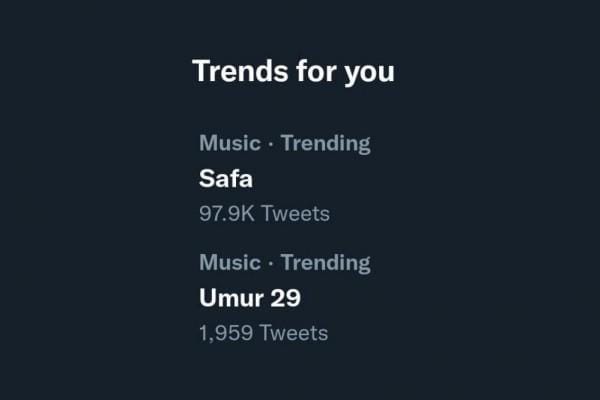
Task: Click Music · Trending label above Safa
Action: 284,143
